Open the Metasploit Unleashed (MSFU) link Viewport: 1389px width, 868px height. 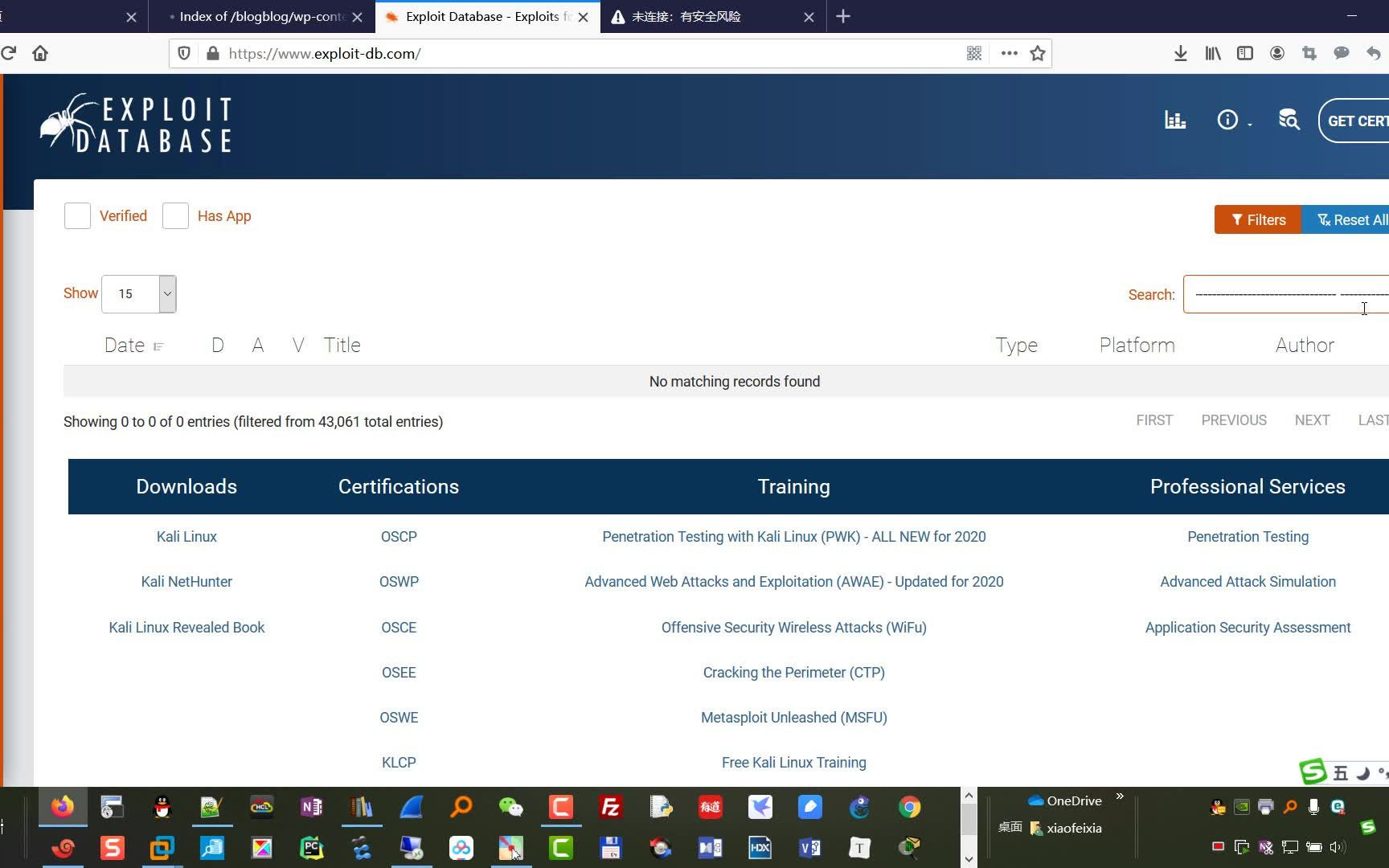(794, 718)
